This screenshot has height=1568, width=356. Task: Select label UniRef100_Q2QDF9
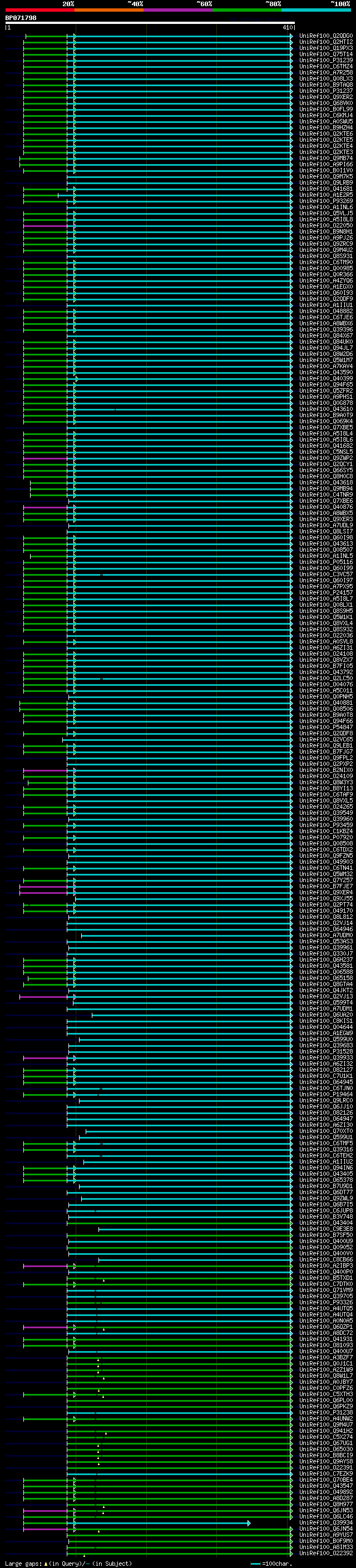[326, 299]
